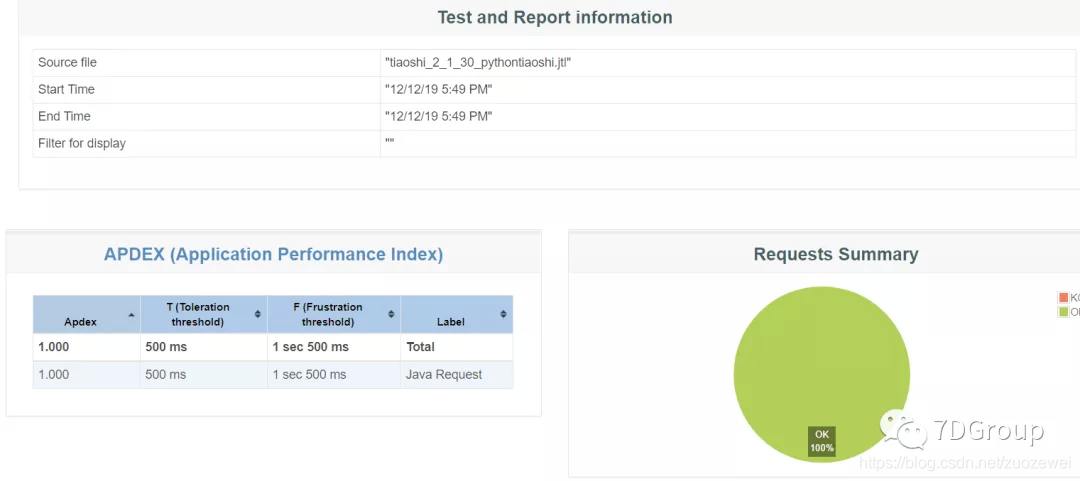
Task: Click the Label column header
Action: point(457,315)
